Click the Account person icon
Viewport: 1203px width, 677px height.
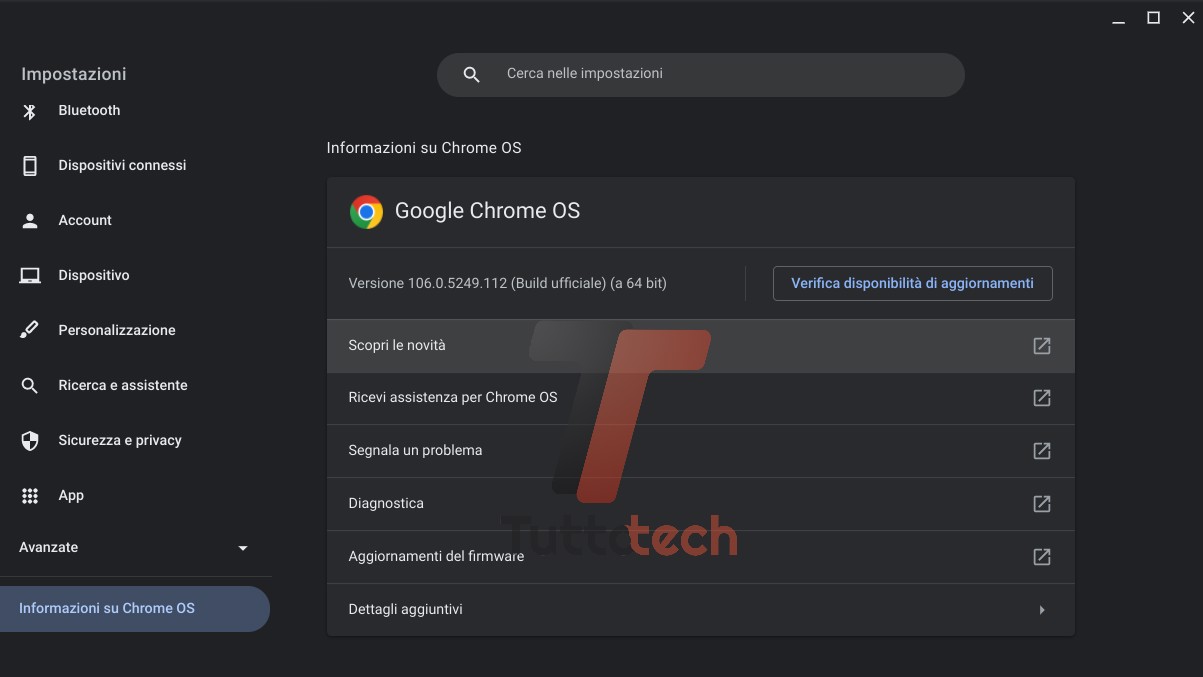point(30,221)
